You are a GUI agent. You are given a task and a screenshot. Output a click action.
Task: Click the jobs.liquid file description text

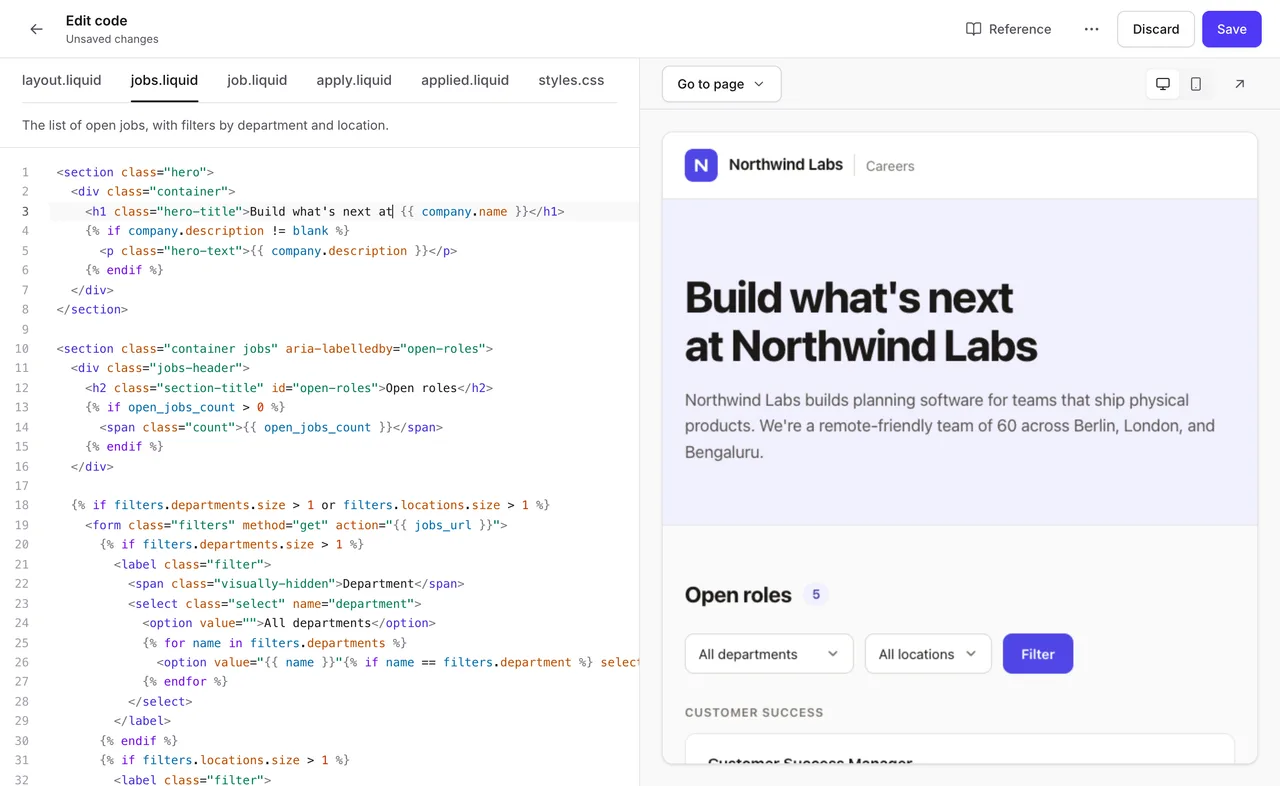pos(205,126)
